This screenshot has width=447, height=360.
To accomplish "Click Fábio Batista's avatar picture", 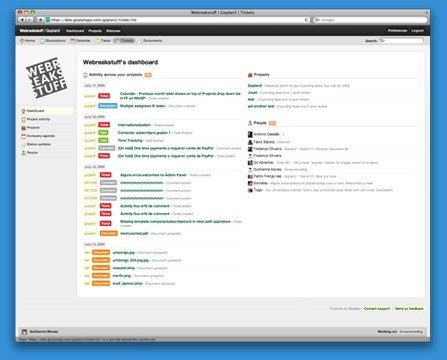I will click(x=250, y=142).
